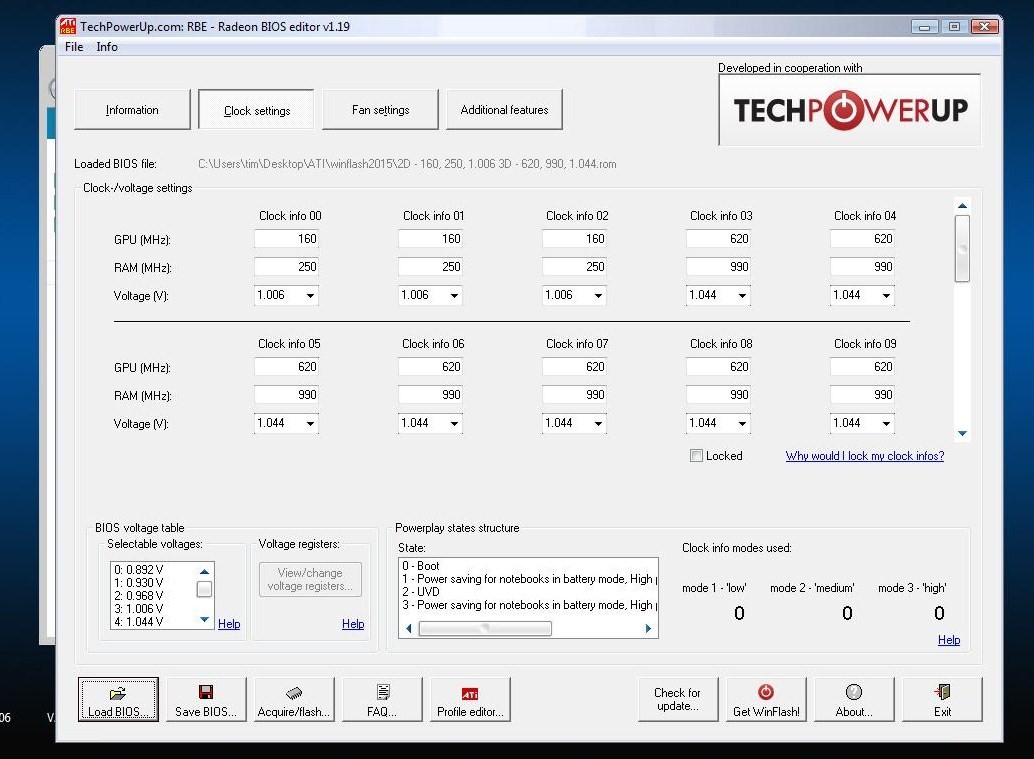Open the FAQ document button
1034x759 pixels.
pos(382,699)
